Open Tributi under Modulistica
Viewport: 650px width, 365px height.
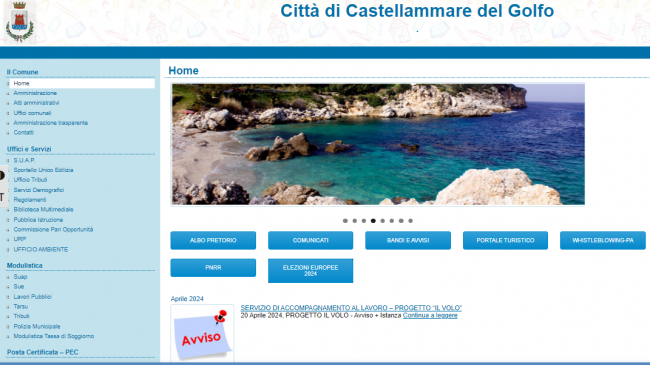tap(21, 316)
